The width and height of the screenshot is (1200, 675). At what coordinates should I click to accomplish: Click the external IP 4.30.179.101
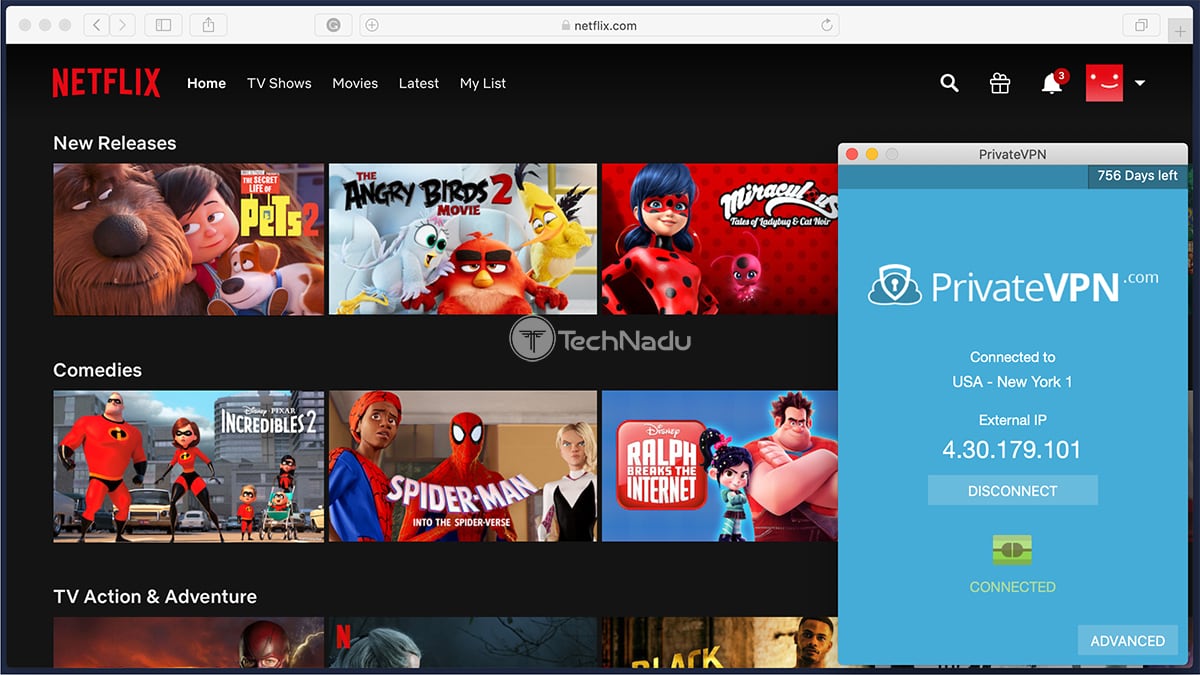tap(1012, 450)
